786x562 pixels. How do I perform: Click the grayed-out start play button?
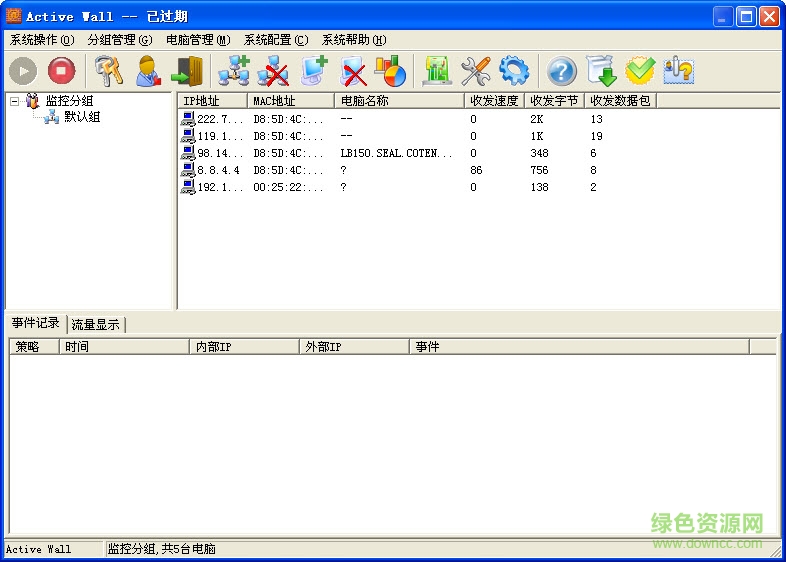23,71
